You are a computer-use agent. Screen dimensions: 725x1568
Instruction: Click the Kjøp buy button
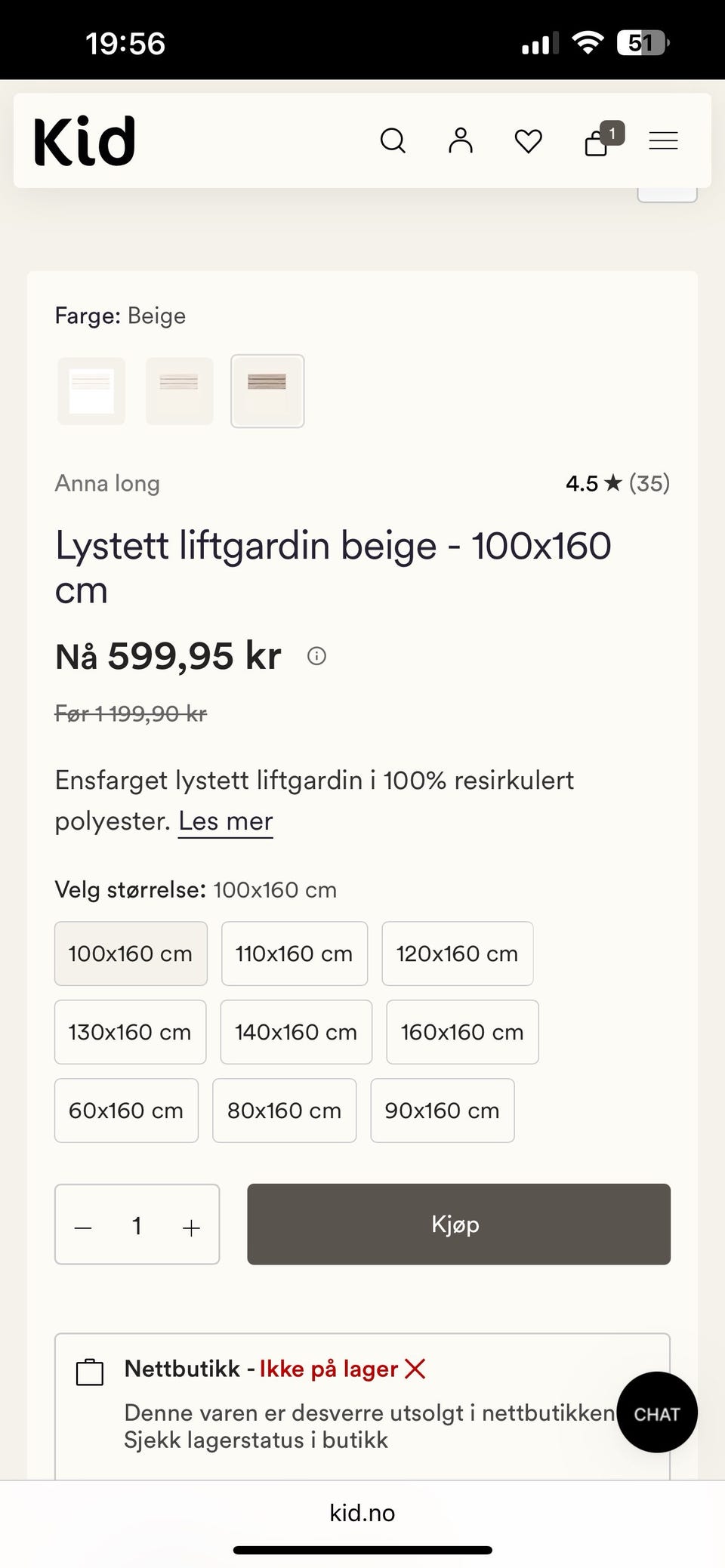coord(458,1224)
